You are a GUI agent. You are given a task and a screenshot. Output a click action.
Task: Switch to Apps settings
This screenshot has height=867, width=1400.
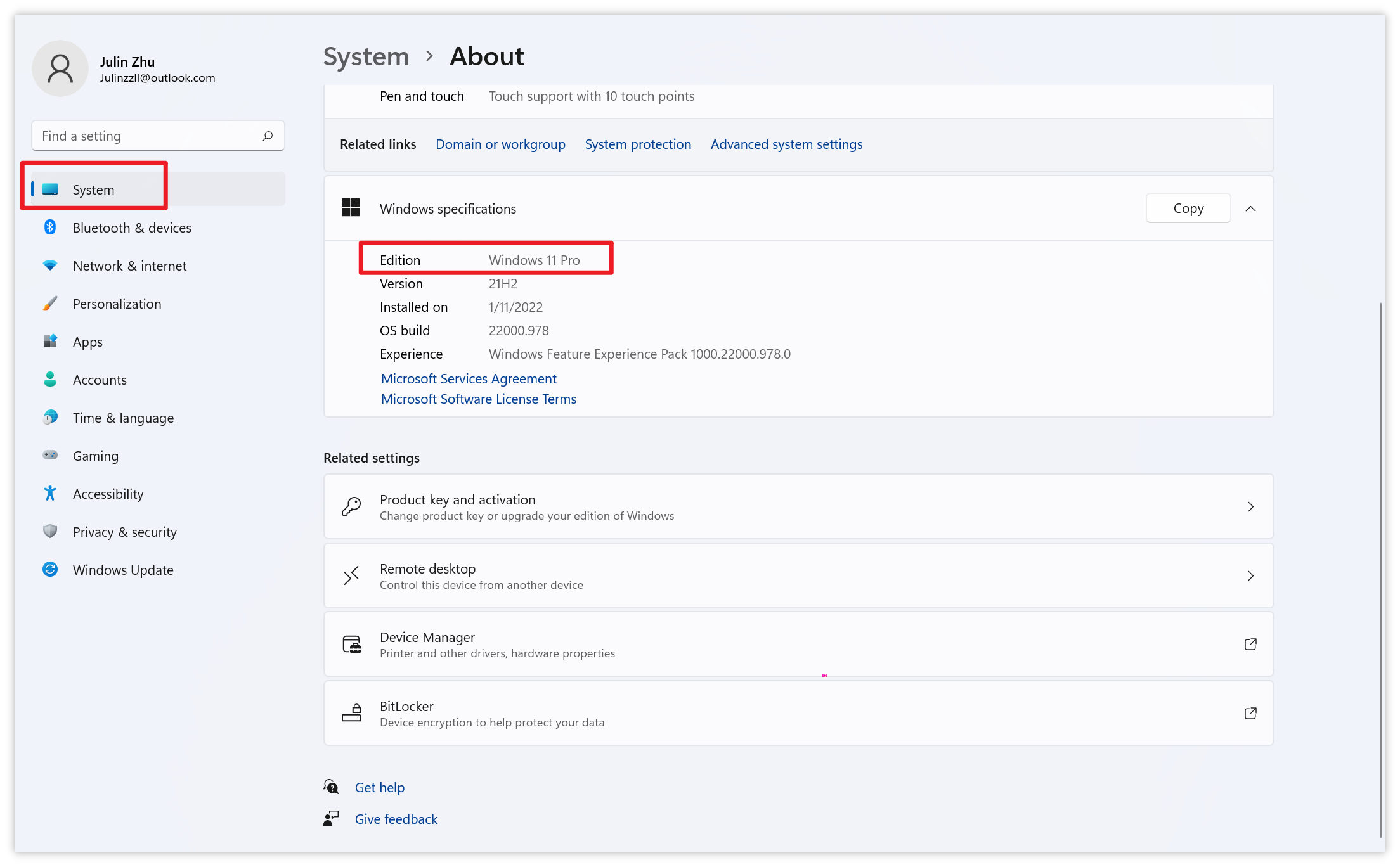click(158, 341)
